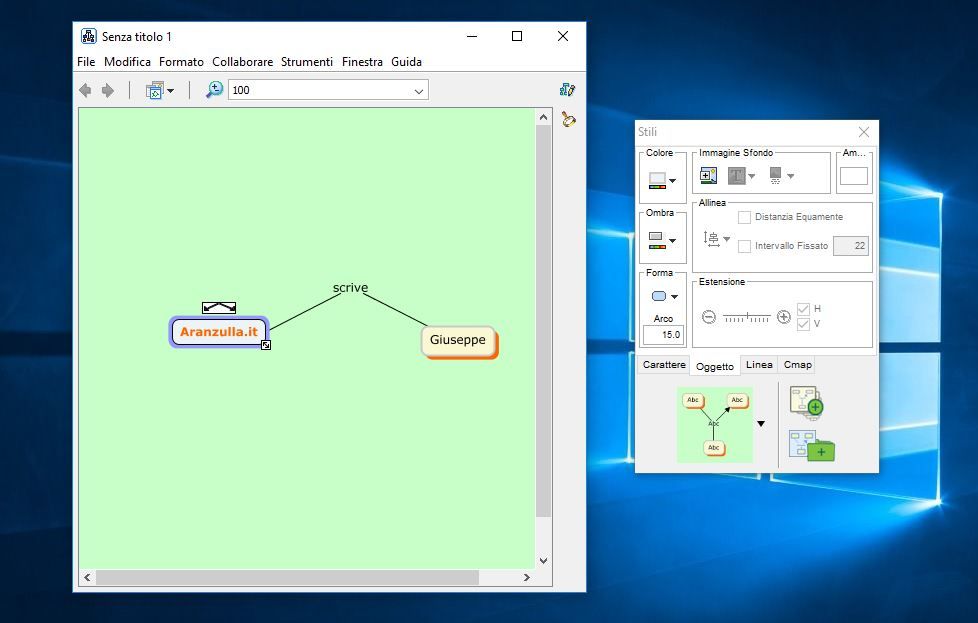Open the Guida menu
Viewport: 978px width, 623px height.
tap(407, 62)
